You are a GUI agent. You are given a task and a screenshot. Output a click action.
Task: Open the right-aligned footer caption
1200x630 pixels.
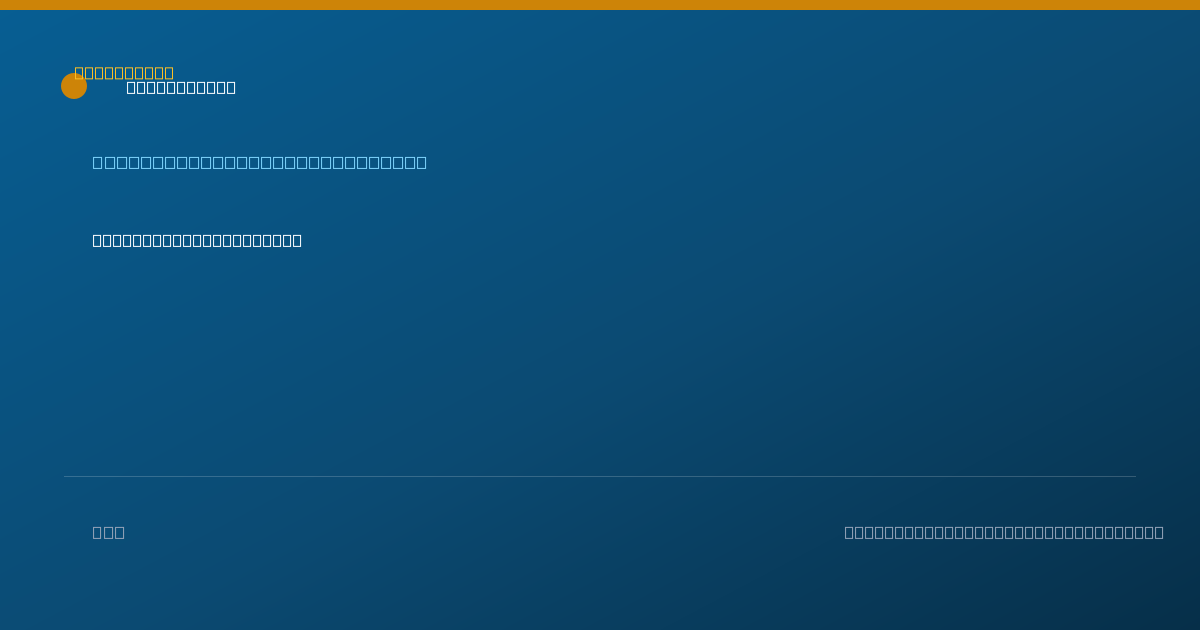(1004, 532)
